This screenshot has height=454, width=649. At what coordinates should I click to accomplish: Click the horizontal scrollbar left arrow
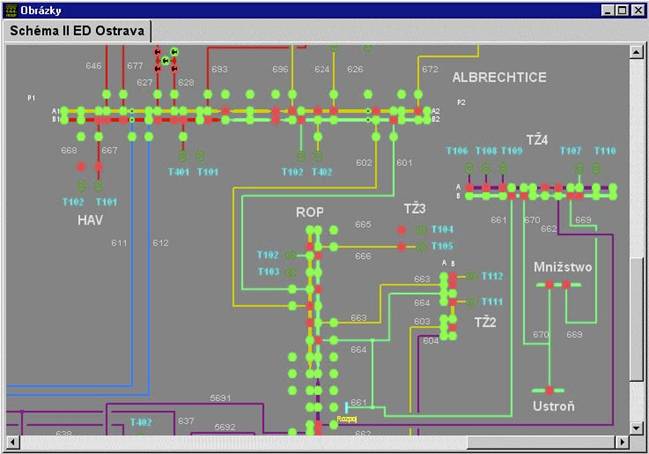[11, 441]
